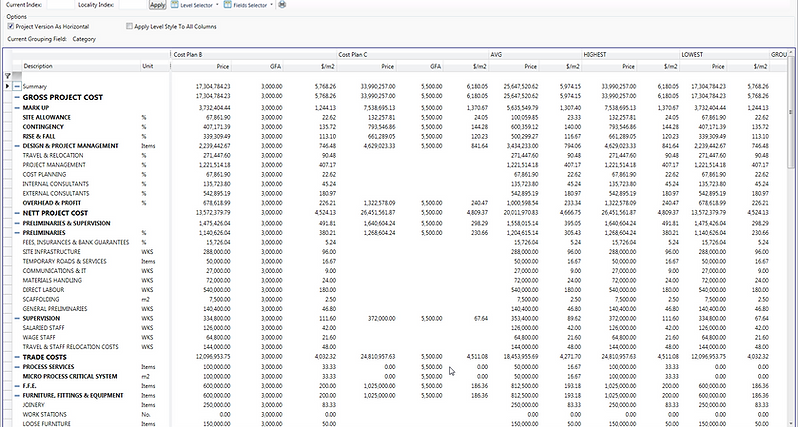Collapse the PROCESS SERVICES group
This screenshot has width=798, height=427.
(x=17, y=367)
